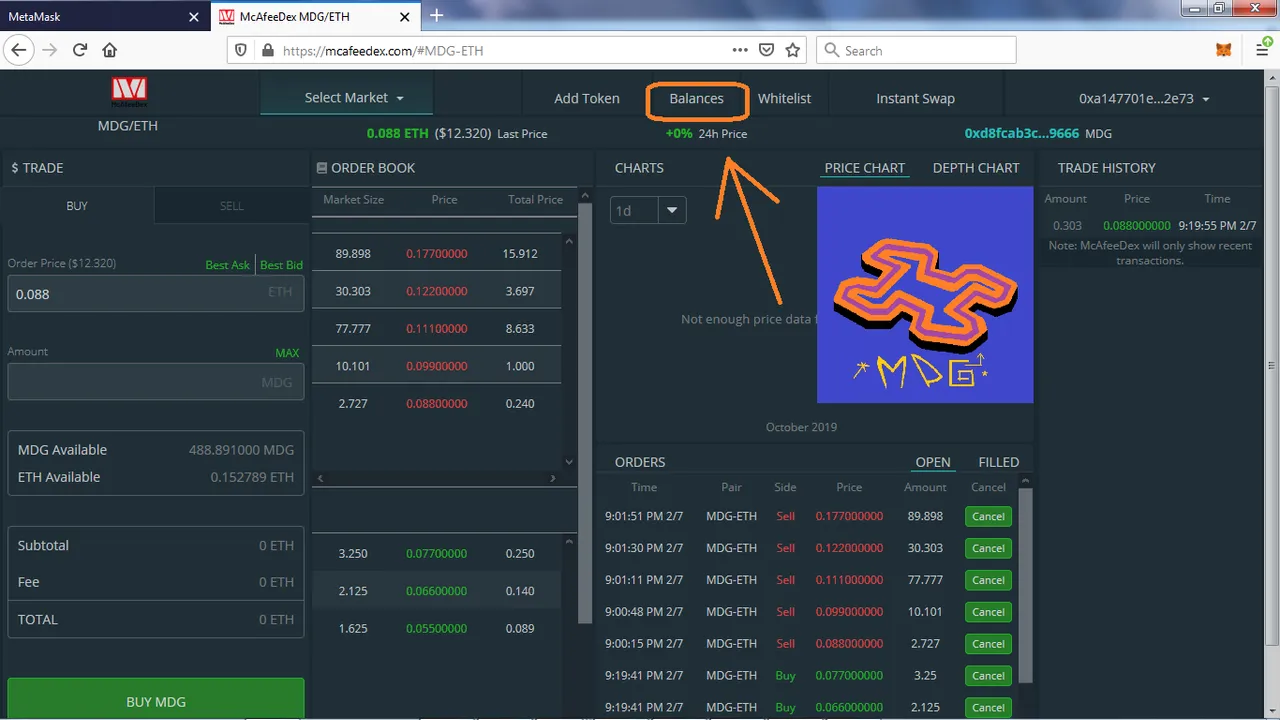Screen dimensions: 1280x720
Task: Bookmark this page with the star icon
Action: pos(793,50)
